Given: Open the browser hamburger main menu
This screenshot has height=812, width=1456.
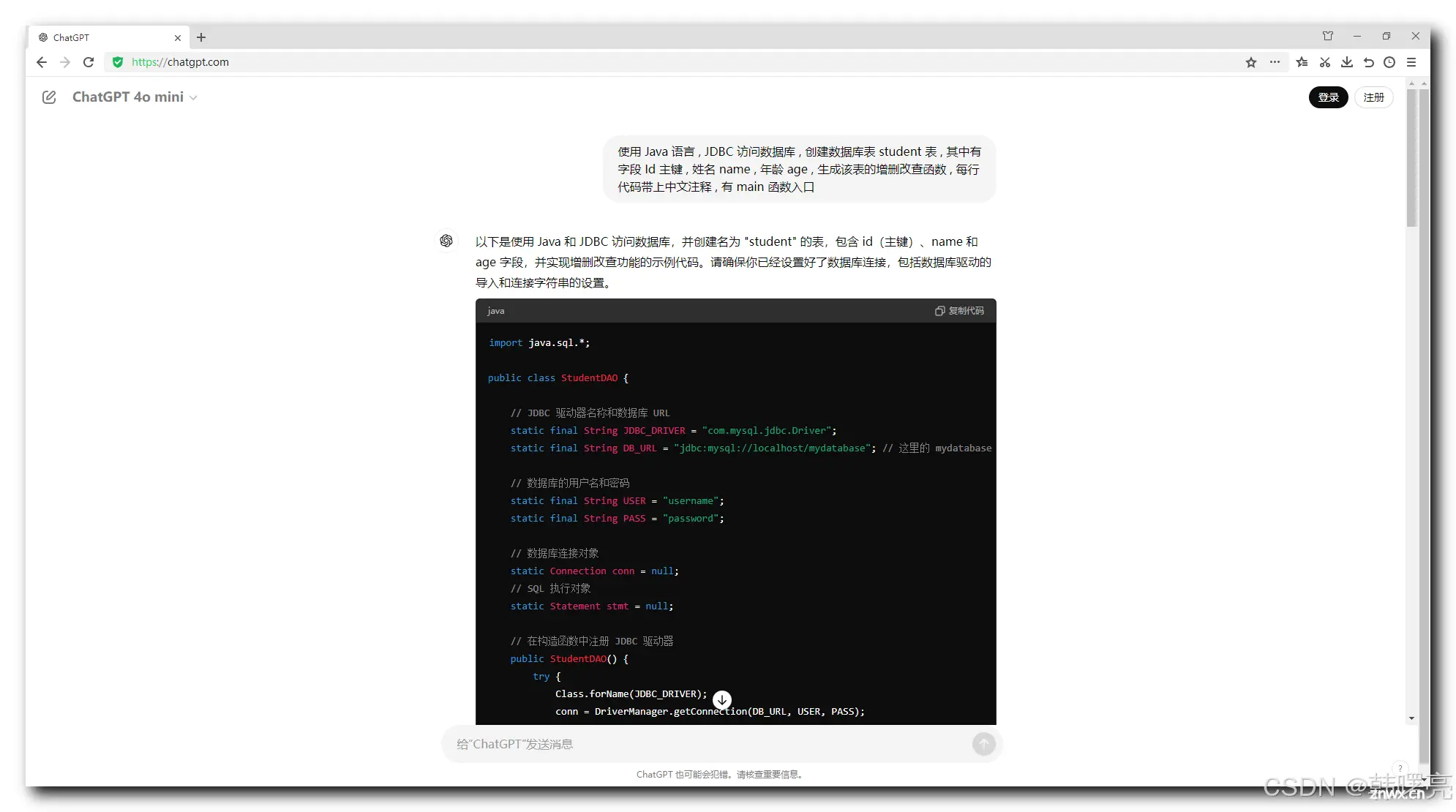Looking at the screenshot, I should [1411, 62].
